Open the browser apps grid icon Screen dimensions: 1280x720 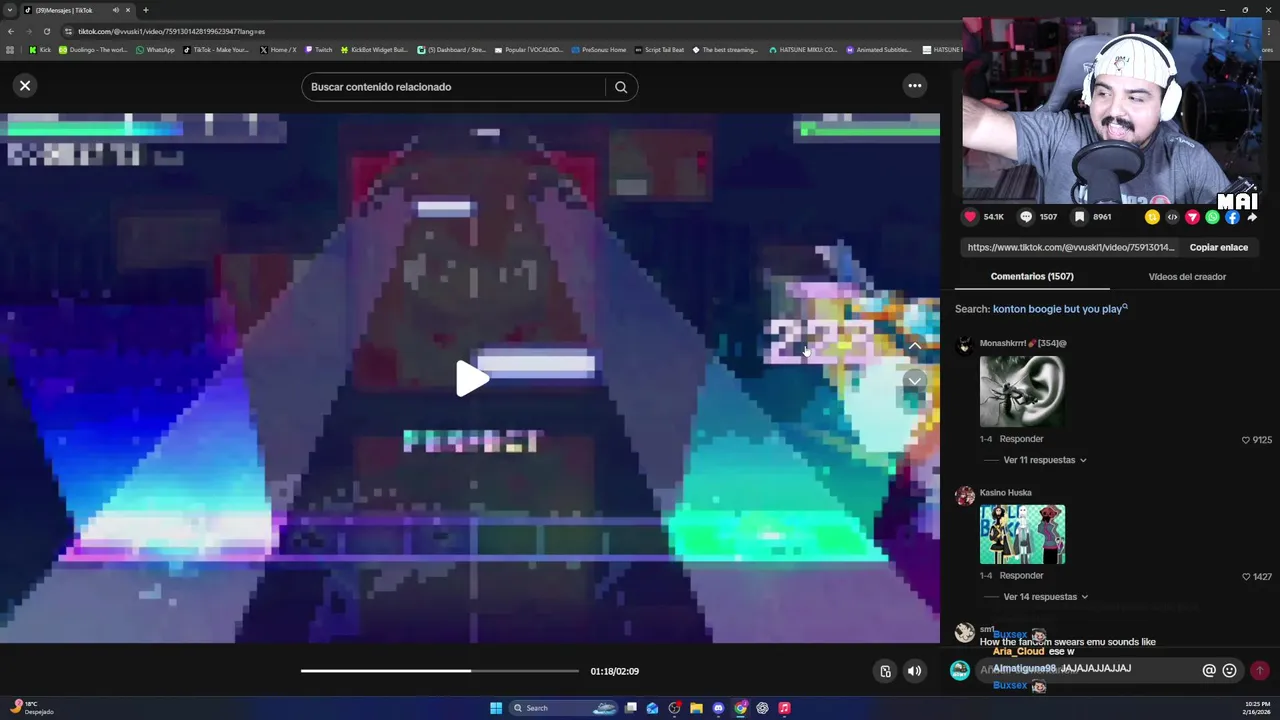tap(10, 50)
